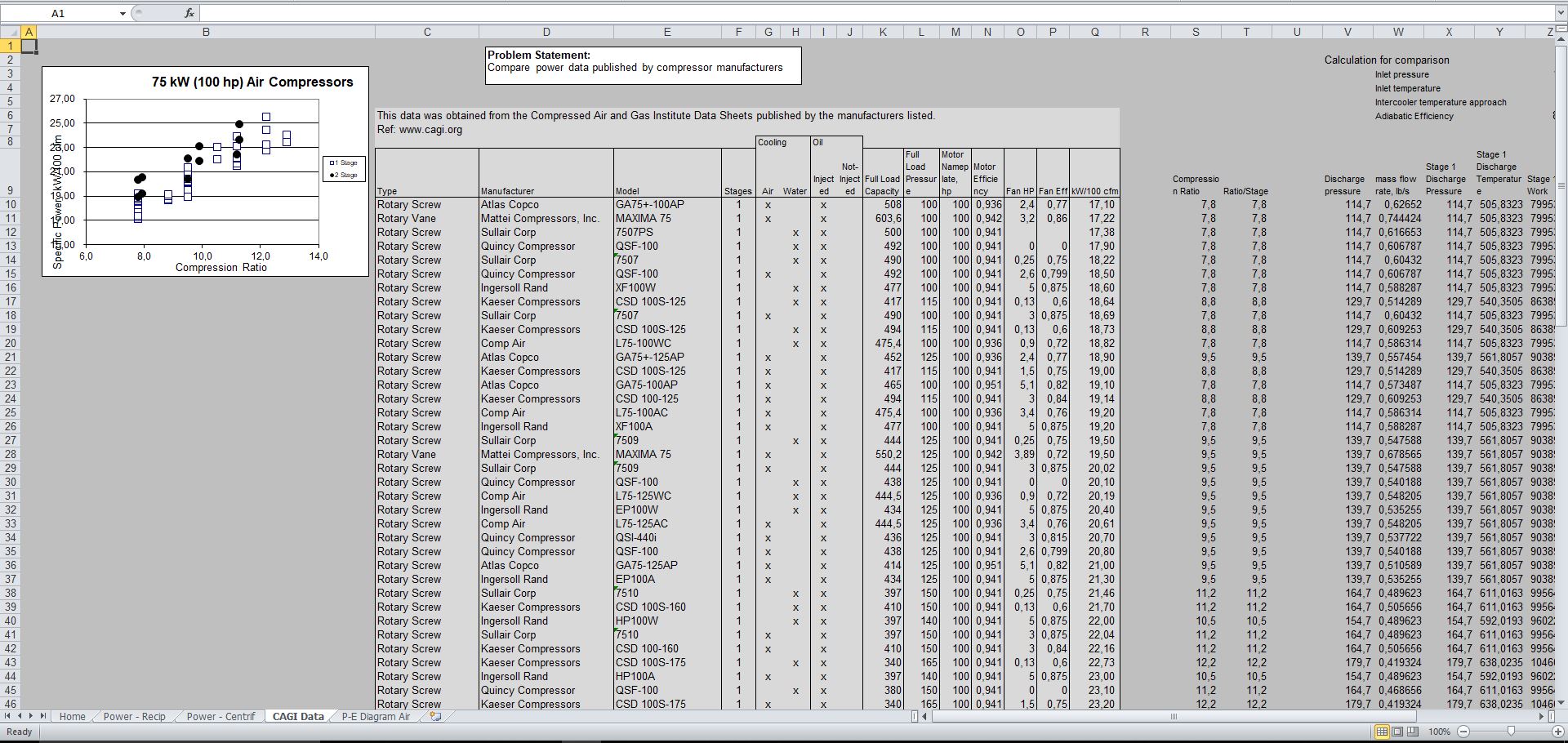Click model cell QSI-440i
The height and width of the screenshot is (743, 1568).
[667, 537]
